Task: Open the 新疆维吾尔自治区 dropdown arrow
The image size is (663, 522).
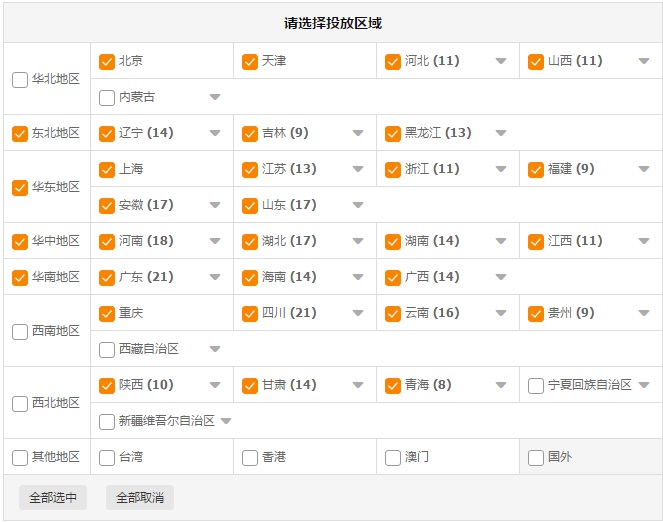Action: point(226,421)
